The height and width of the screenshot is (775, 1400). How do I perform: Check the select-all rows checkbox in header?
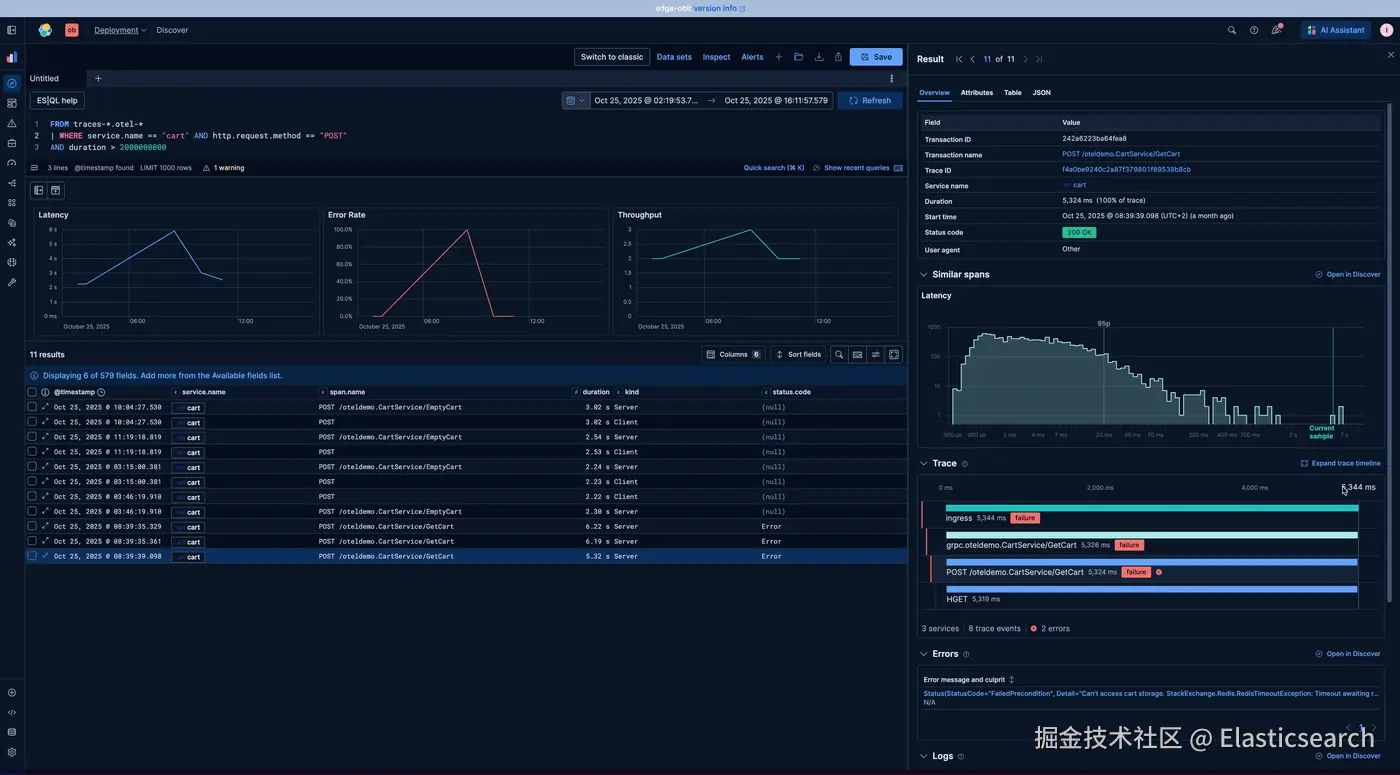pos(32,392)
